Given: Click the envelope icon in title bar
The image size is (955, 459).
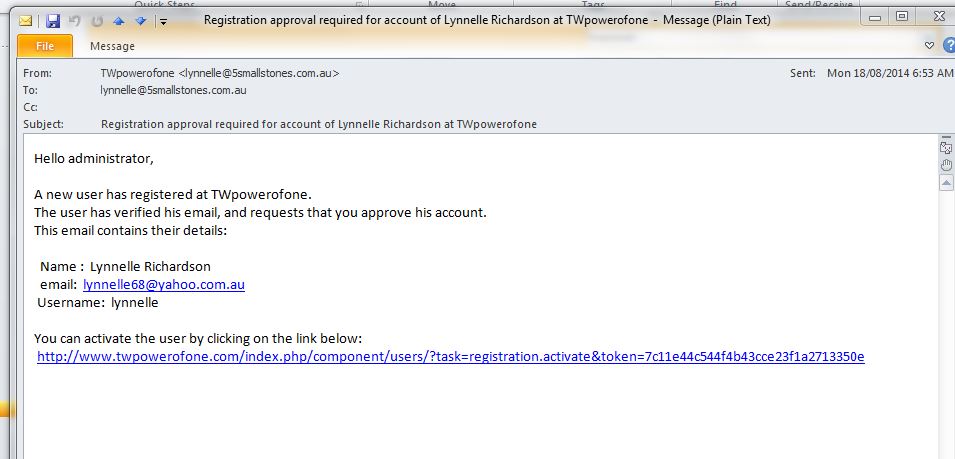Looking at the screenshot, I should click(x=25, y=21).
